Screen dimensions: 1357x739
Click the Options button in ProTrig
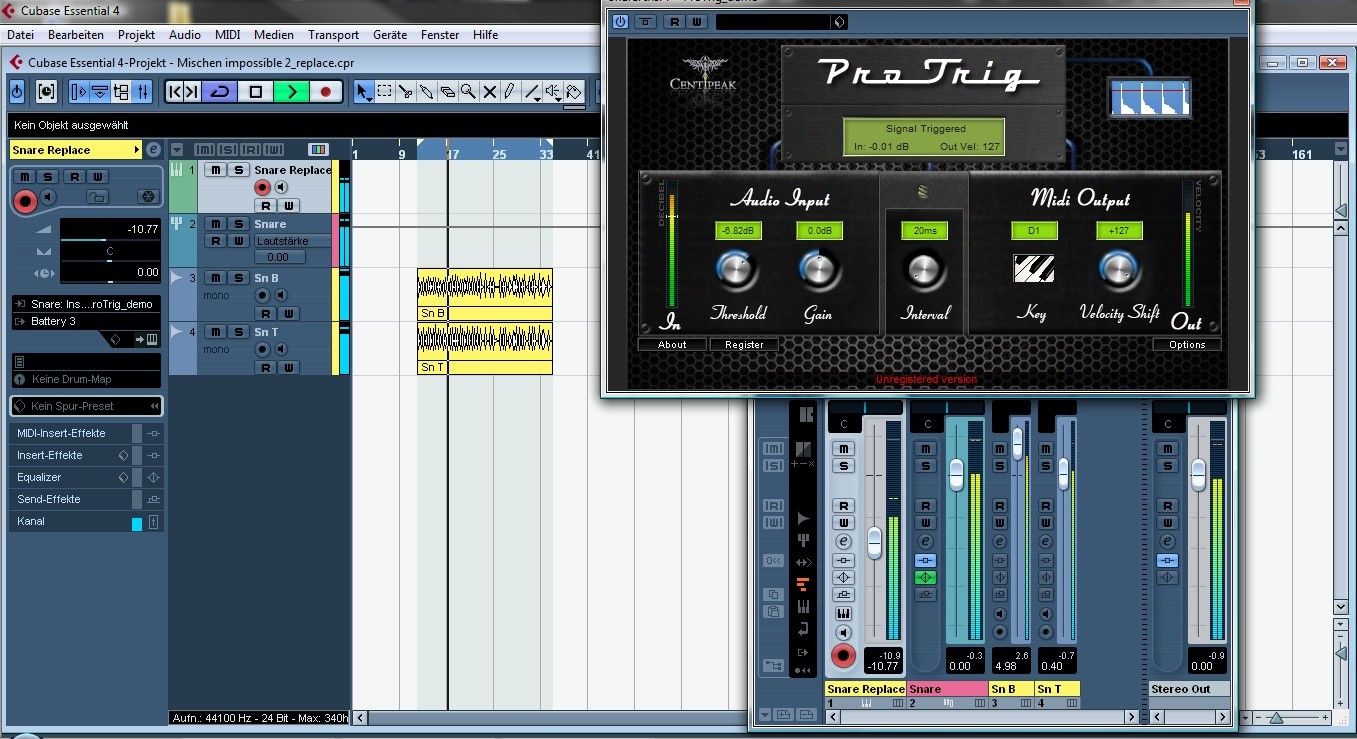[x=1187, y=344]
